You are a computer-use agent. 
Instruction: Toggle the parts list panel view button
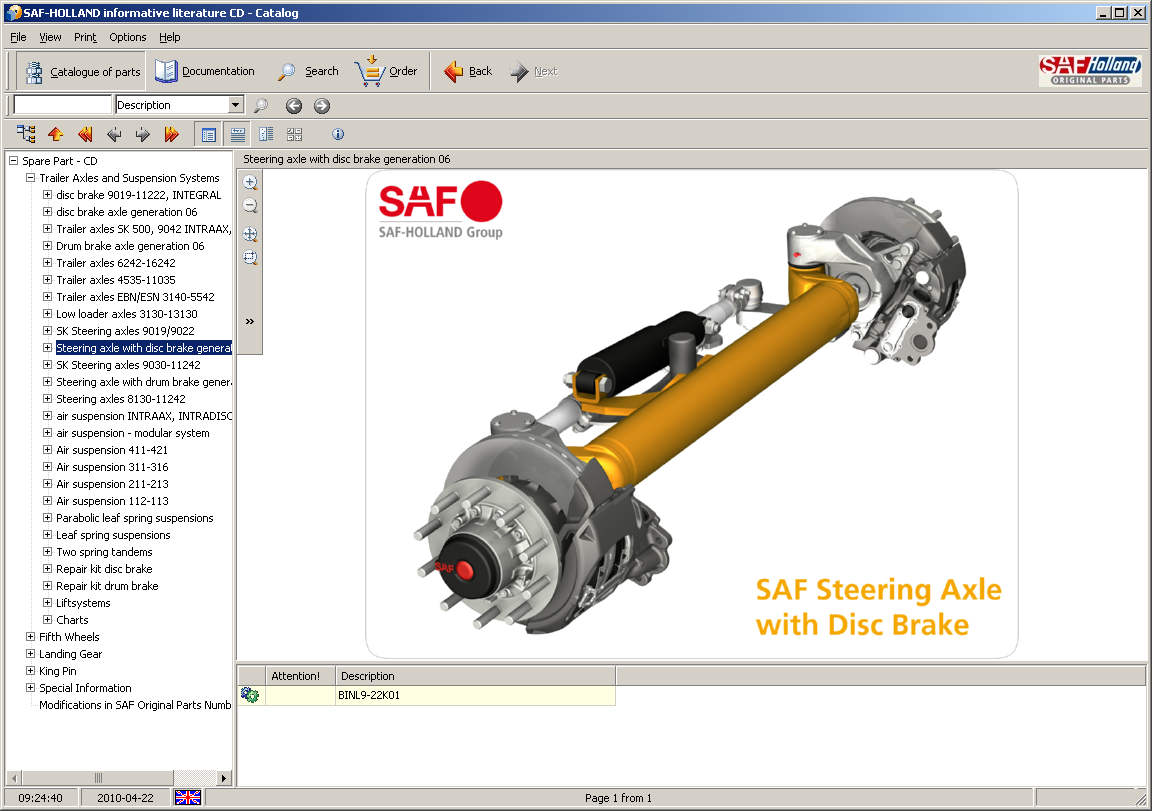tap(237, 134)
